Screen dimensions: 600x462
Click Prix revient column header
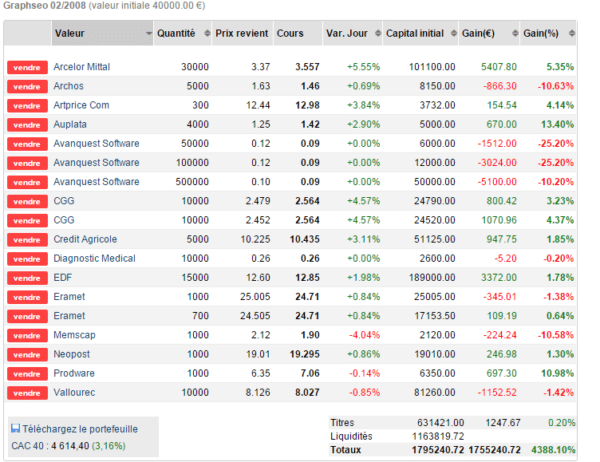(x=242, y=33)
